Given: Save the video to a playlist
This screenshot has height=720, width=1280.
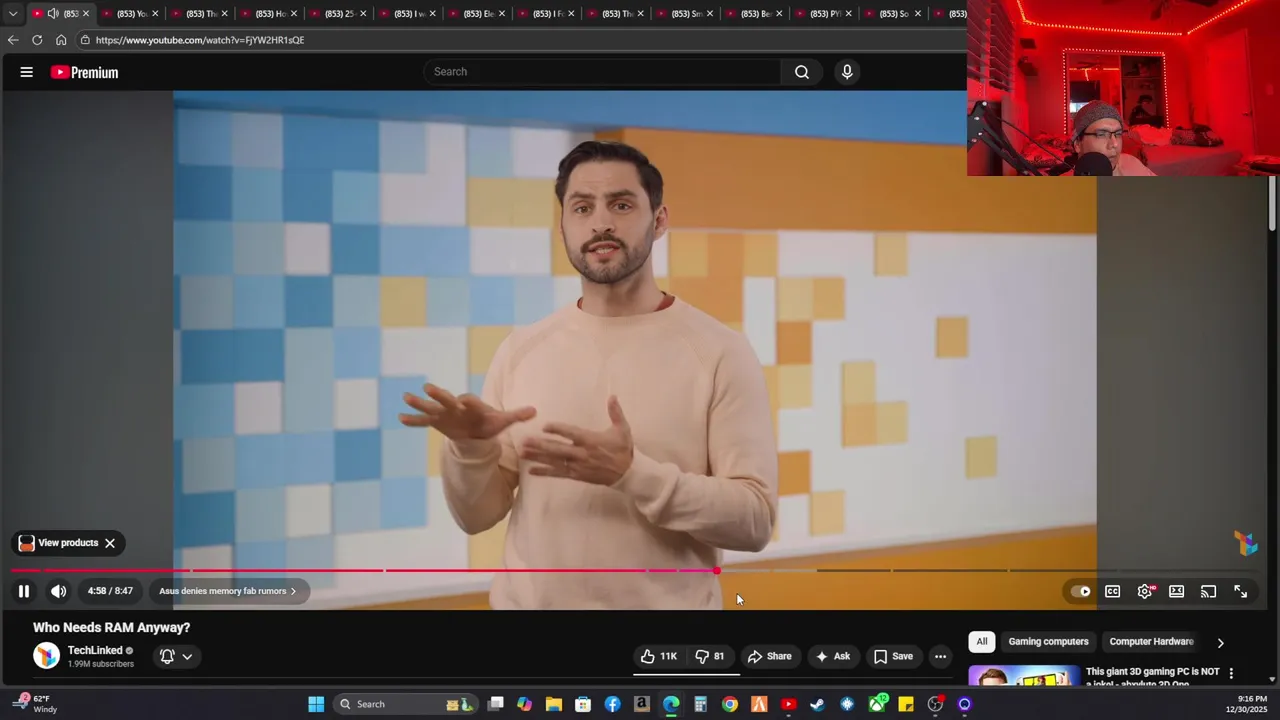Looking at the screenshot, I should 893,656.
